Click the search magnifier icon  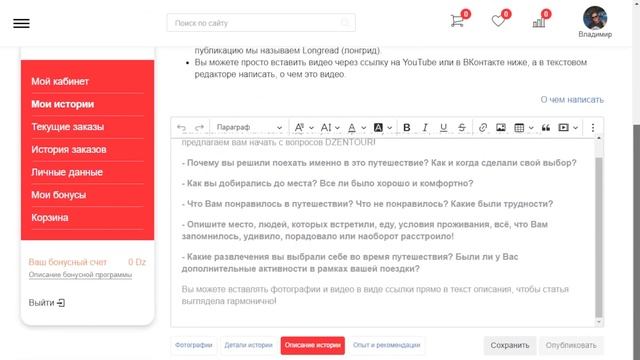coord(345,23)
